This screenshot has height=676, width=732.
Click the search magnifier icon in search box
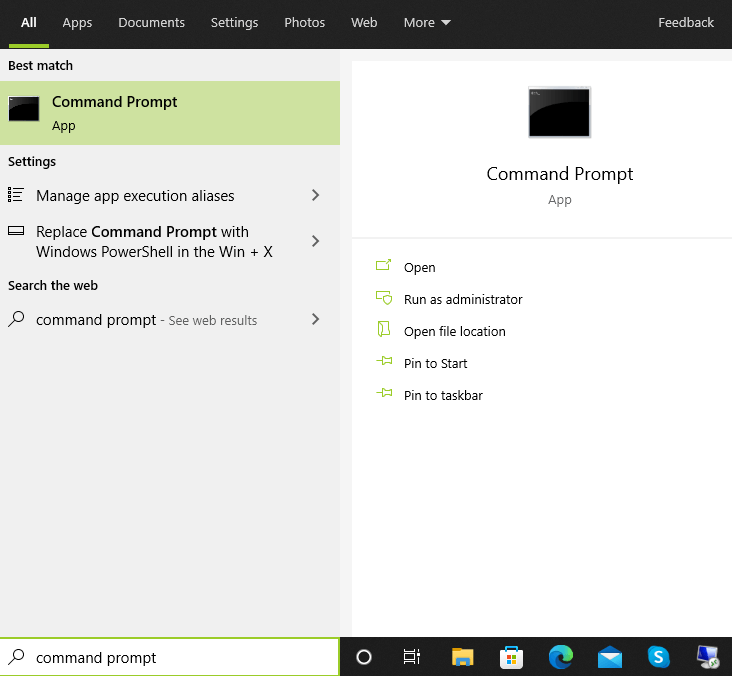[x=16, y=656]
